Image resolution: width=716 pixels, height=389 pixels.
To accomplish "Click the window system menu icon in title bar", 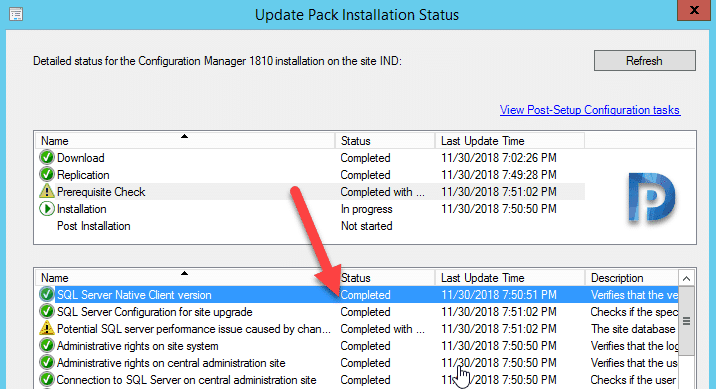I will click(16, 14).
